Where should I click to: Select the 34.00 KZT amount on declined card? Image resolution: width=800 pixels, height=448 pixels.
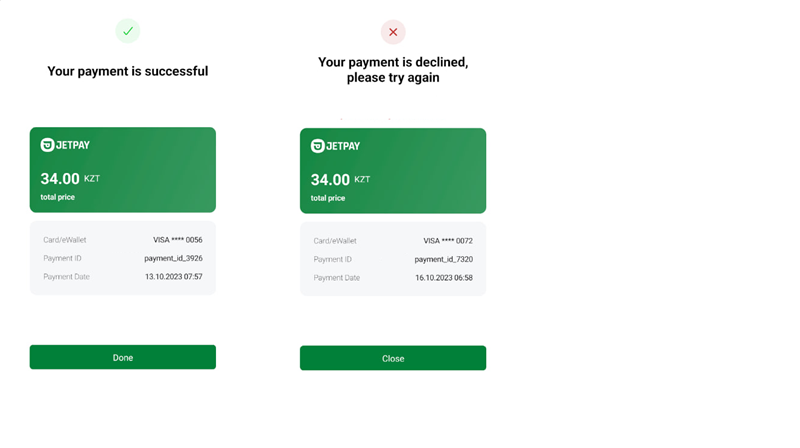pos(340,180)
